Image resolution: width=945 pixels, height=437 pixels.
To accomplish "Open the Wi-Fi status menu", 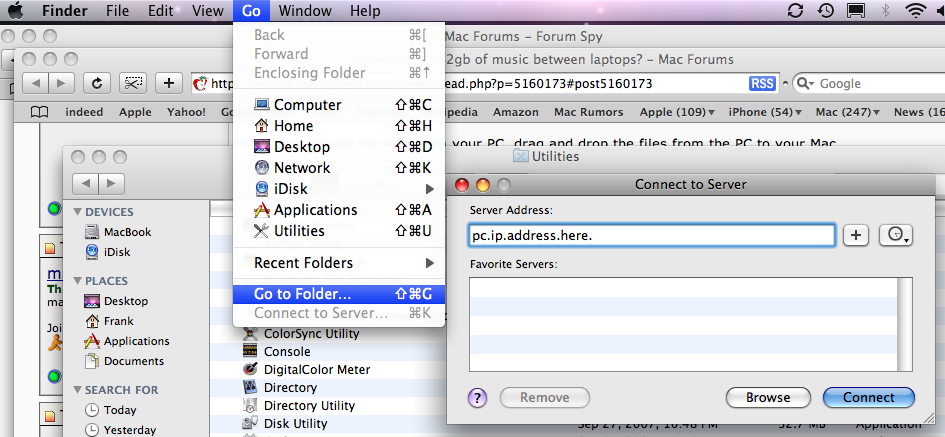I will click(914, 11).
